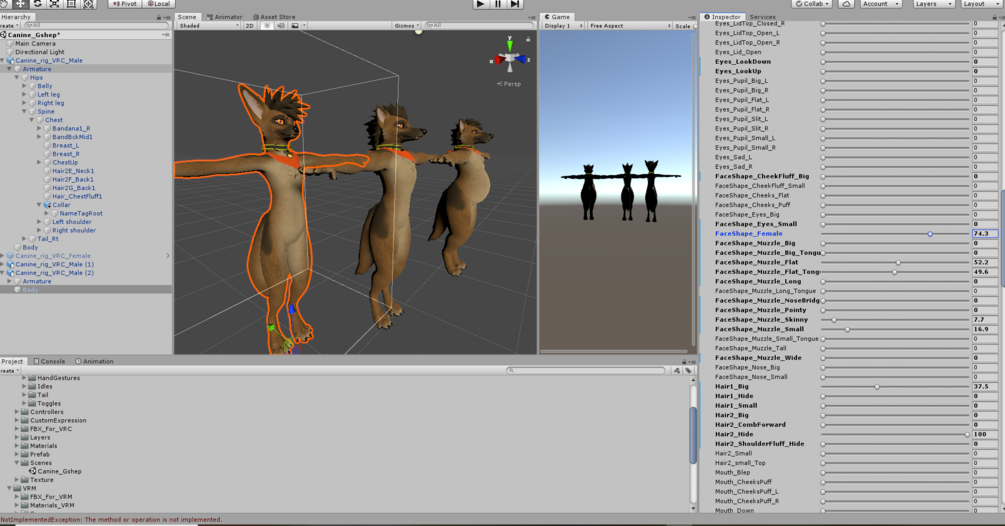This screenshot has width=1005, height=526.
Task: Click the Hierarchy search field
Action: click(x=96, y=26)
